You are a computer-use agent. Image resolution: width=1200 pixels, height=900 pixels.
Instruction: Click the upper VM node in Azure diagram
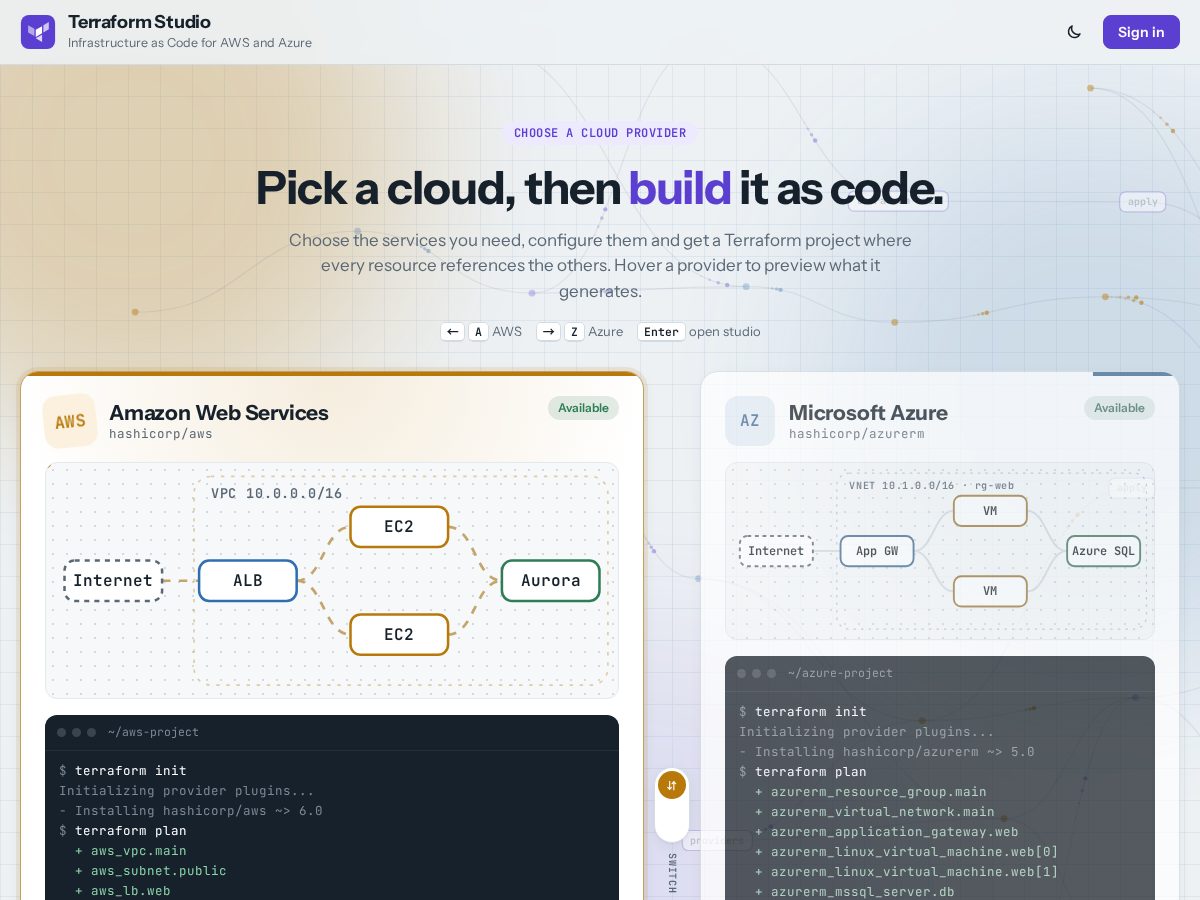(x=990, y=511)
